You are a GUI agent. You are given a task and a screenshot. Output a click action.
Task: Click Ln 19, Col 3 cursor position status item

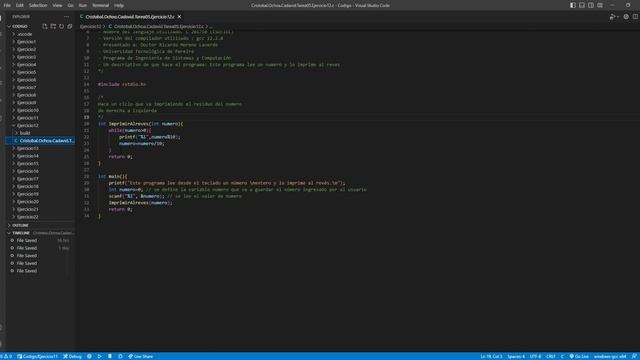pyautogui.click(x=491, y=356)
